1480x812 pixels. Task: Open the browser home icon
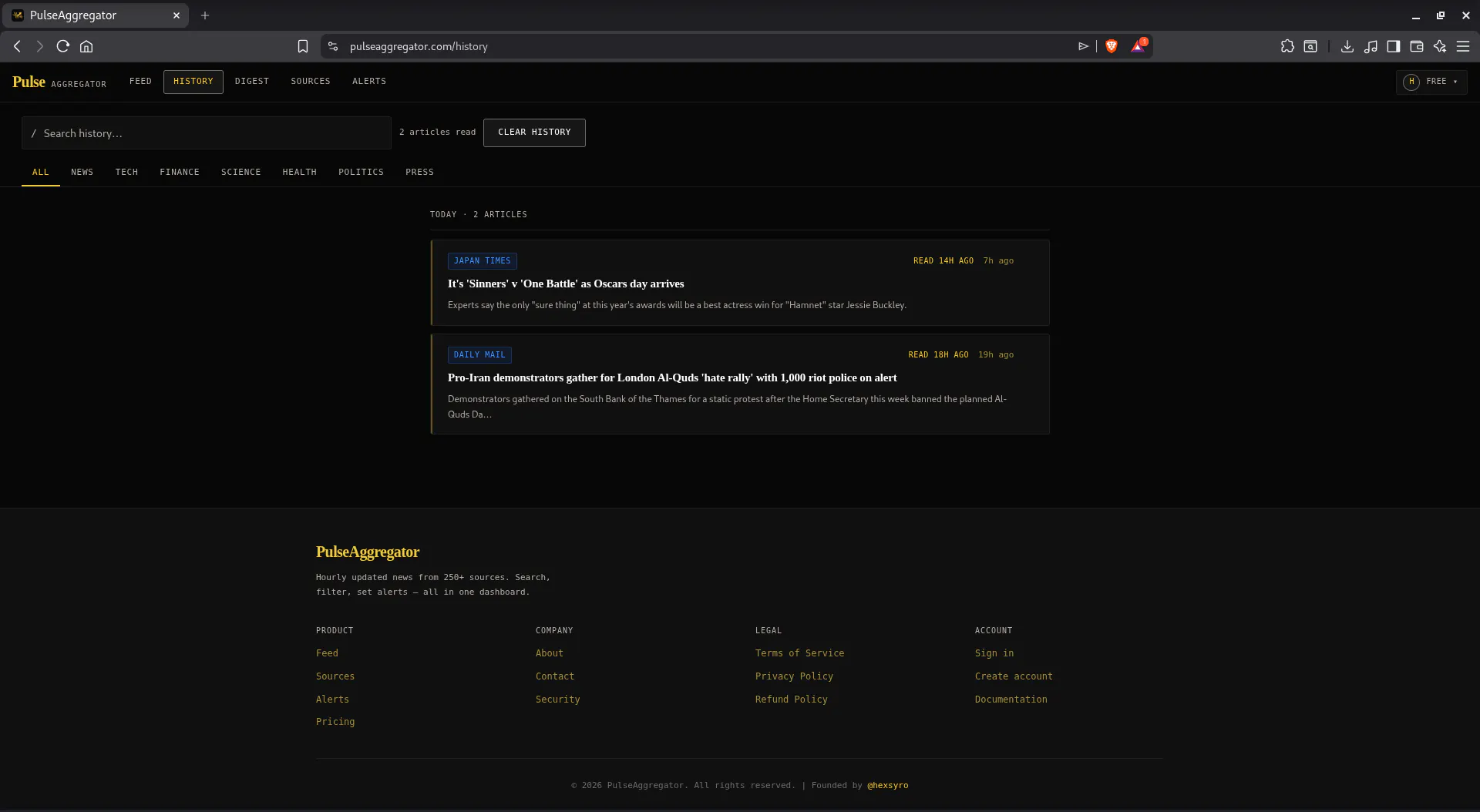pyautogui.click(x=86, y=46)
